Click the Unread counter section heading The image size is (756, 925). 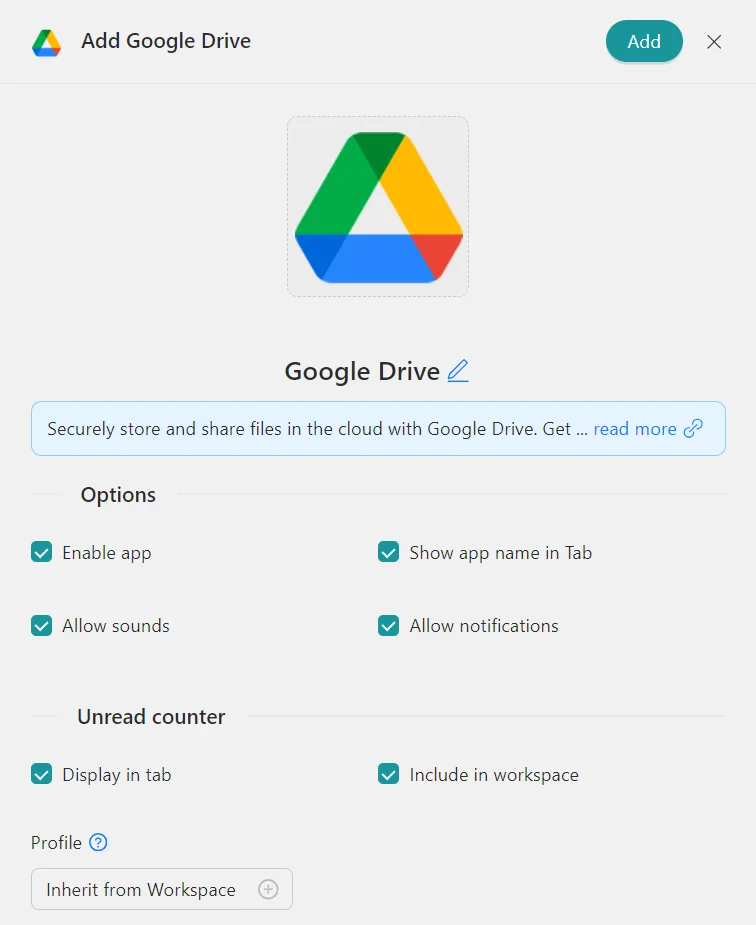tap(151, 716)
